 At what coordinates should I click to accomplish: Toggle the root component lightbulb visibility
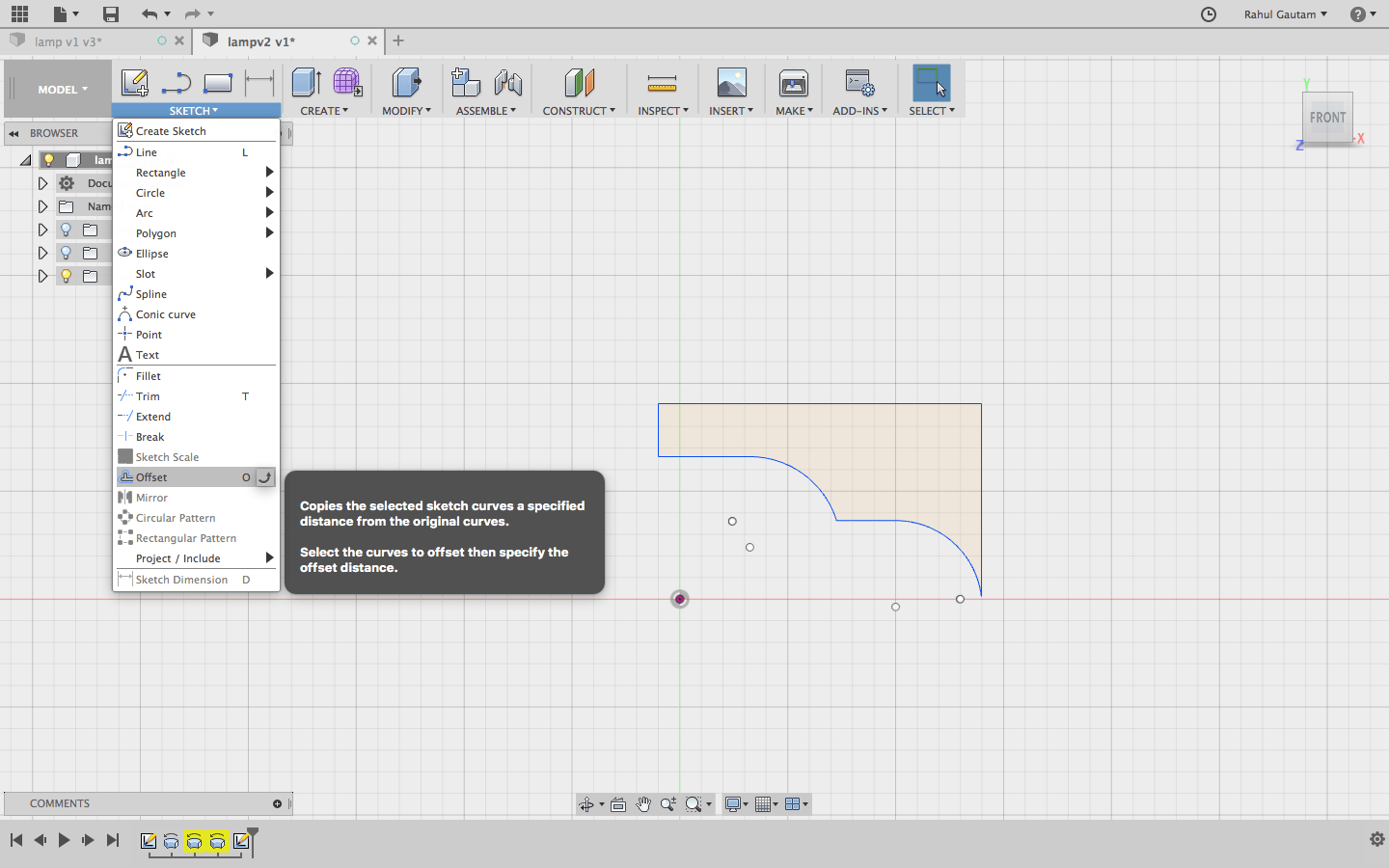48,160
